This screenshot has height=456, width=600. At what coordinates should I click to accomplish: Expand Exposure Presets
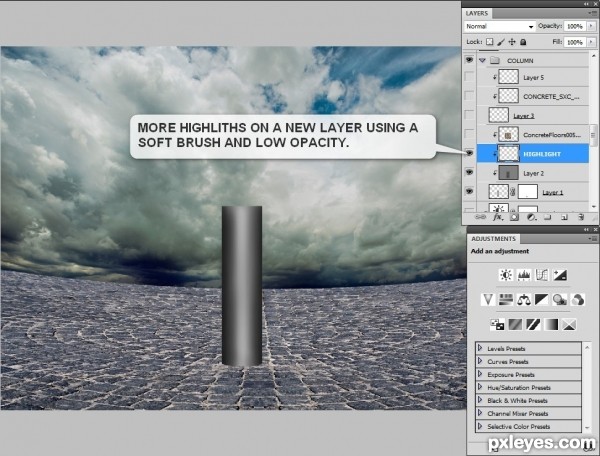click(x=480, y=374)
